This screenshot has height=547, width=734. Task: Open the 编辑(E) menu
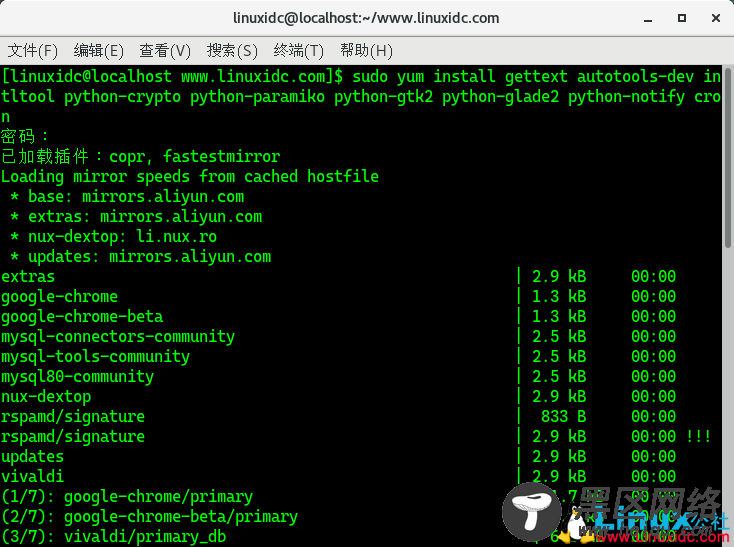point(98,51)
